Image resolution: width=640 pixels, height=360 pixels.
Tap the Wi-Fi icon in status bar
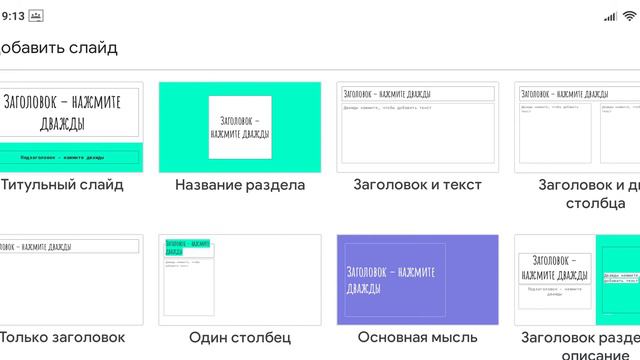[x=630, y=16]
